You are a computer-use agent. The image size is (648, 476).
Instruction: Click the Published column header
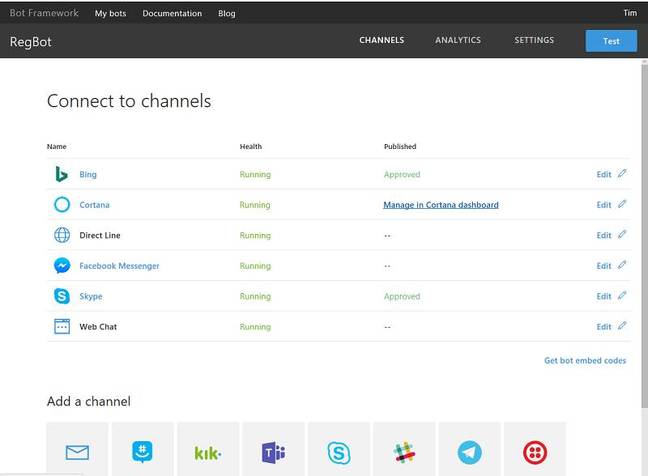point(400,146)
